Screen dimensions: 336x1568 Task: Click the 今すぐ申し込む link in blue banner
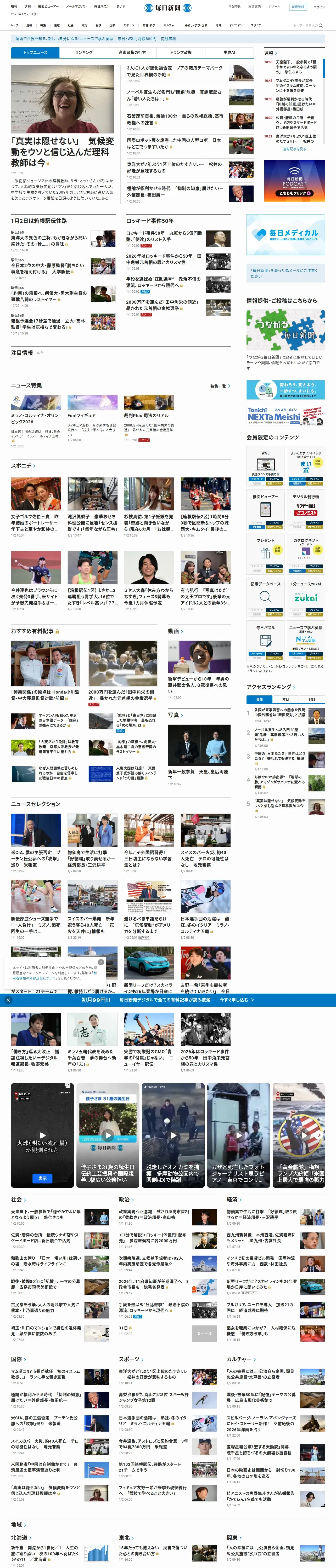pyautogui.click(x=237, y=1000)
